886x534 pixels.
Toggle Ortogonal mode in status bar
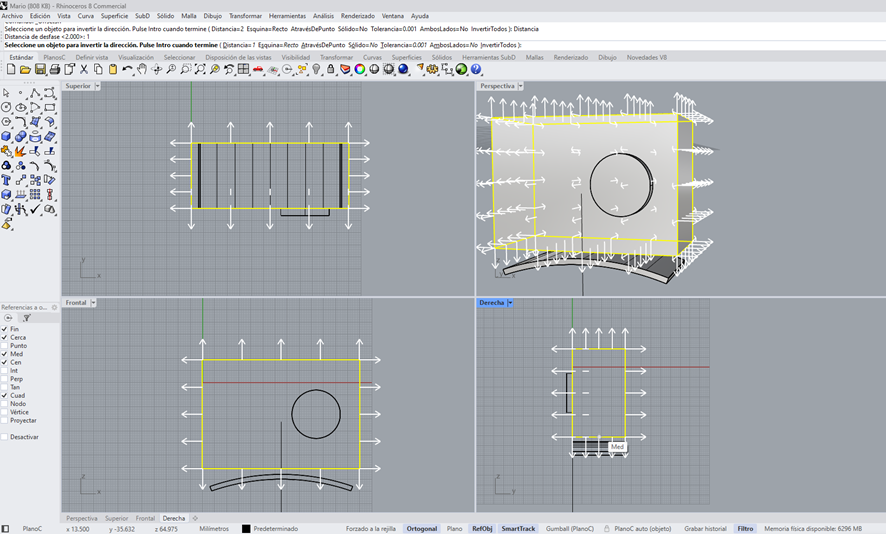421,528
